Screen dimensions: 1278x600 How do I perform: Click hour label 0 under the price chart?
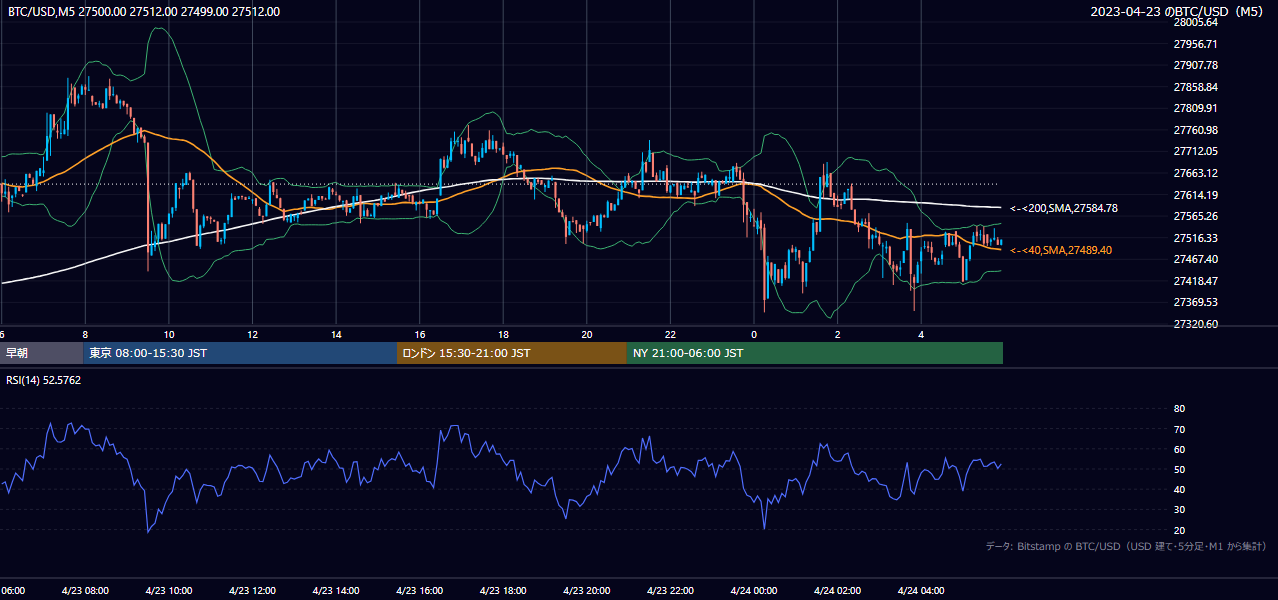753,334
